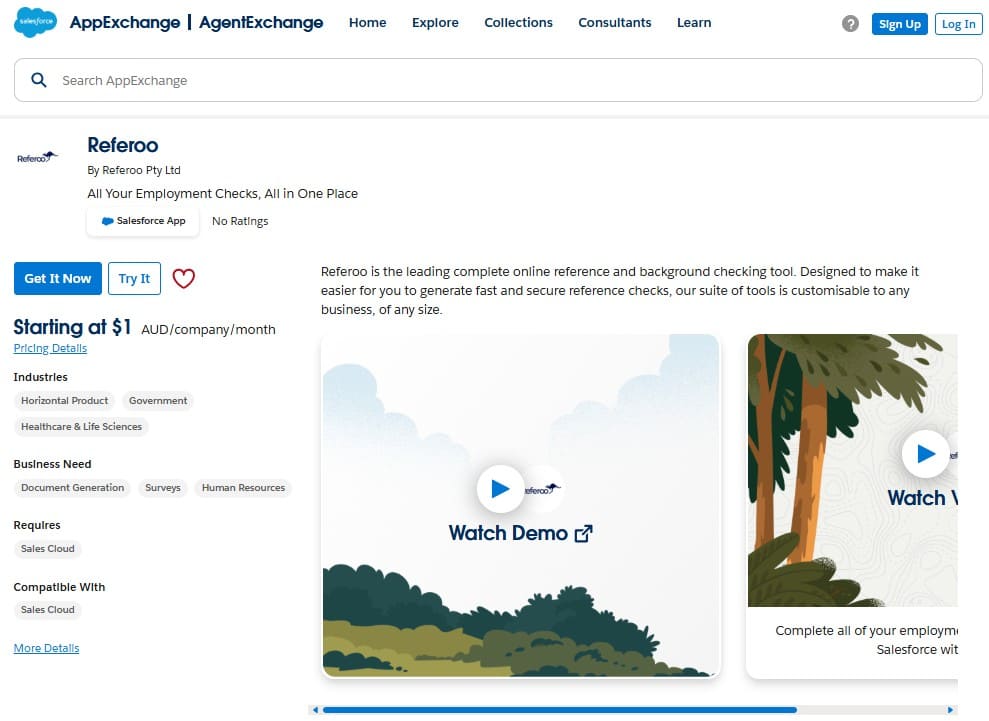Add Referoo to favorites with heart icon
989x721 pixels.
(184, 278)
